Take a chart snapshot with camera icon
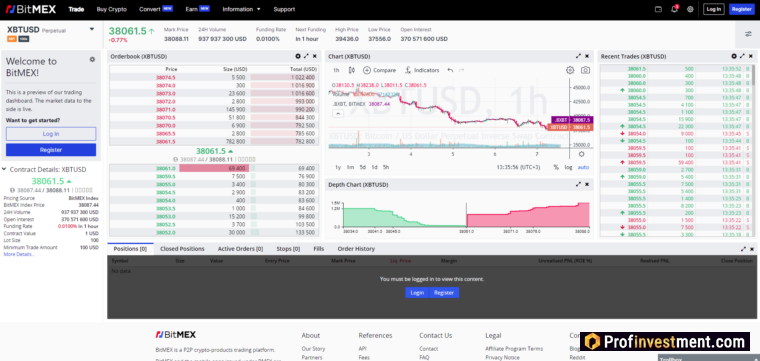The width and height of the screenshot is (760, 361). (586, 70)
